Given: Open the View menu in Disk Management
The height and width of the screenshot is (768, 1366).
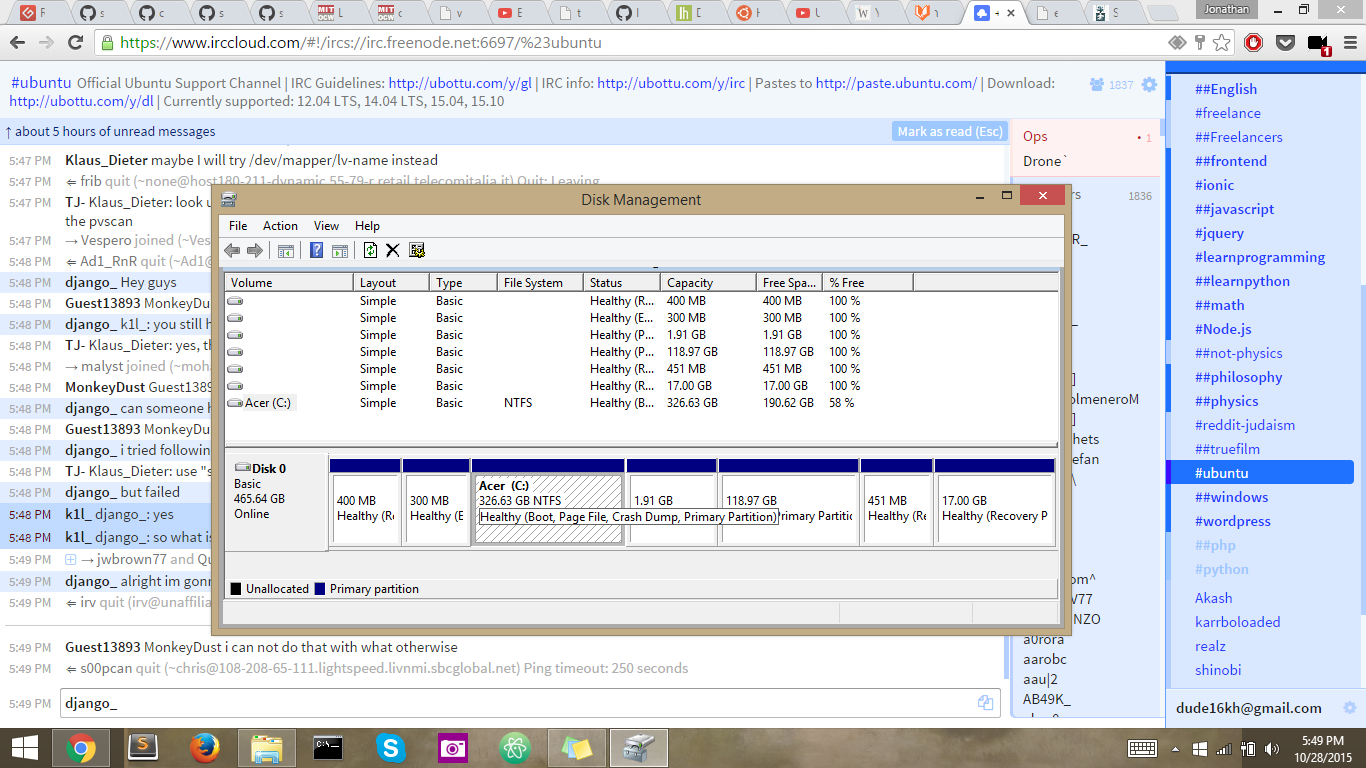Looking at the screenshot, I should [x=326, y=226].
